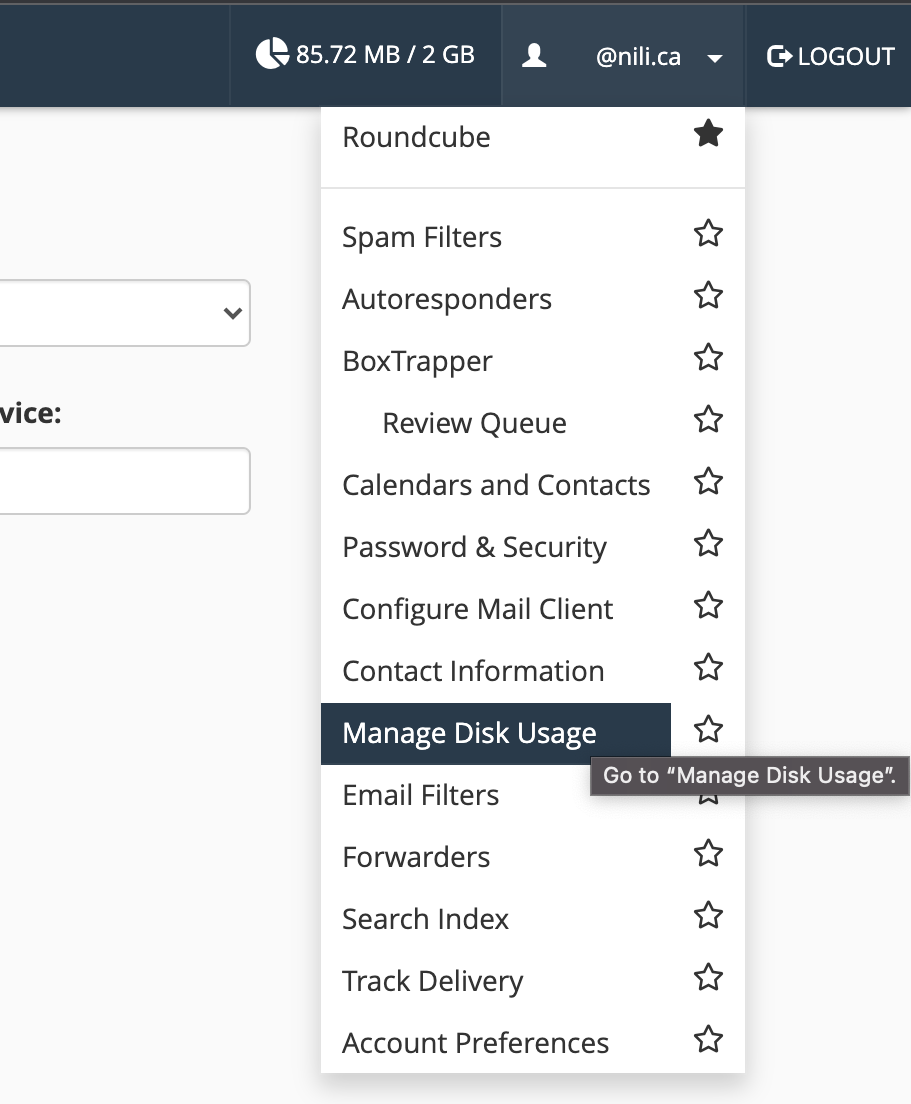Viewport: 911px width, 1104px height.
Task: Click star next to Password & Security
Action: click(x=708, y=543)
